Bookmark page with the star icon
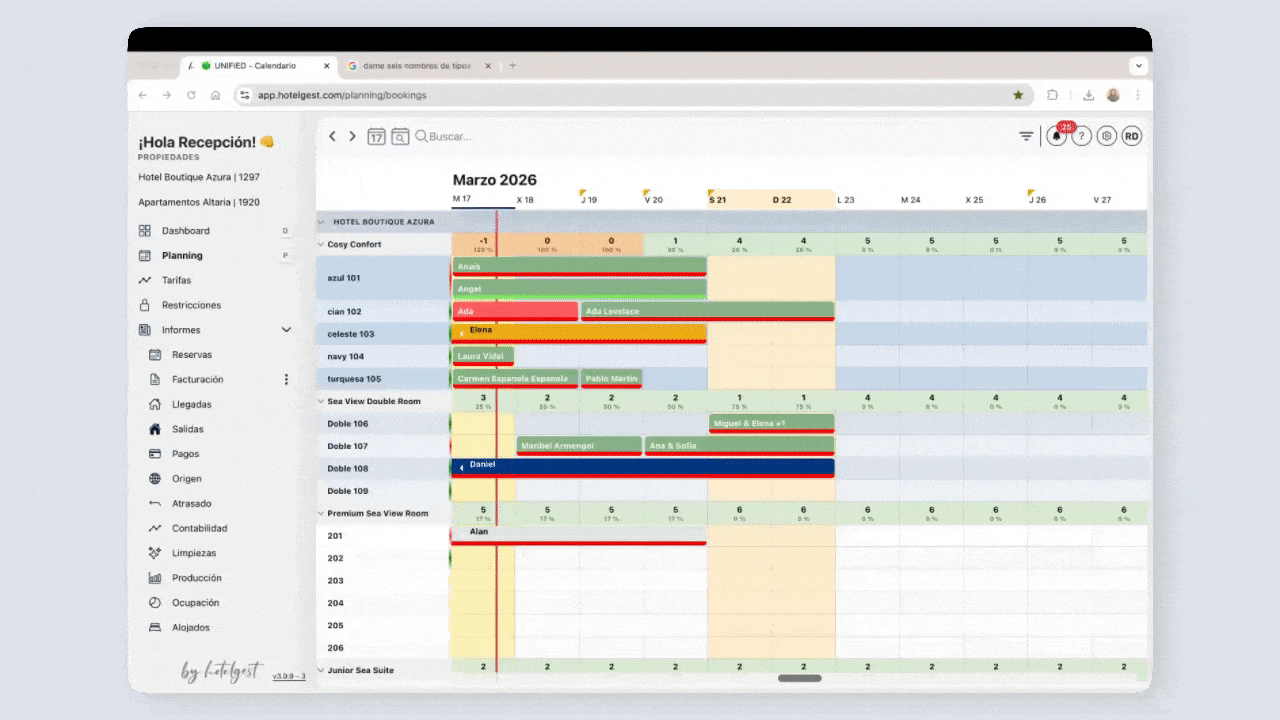 [x=1018, y=95]
